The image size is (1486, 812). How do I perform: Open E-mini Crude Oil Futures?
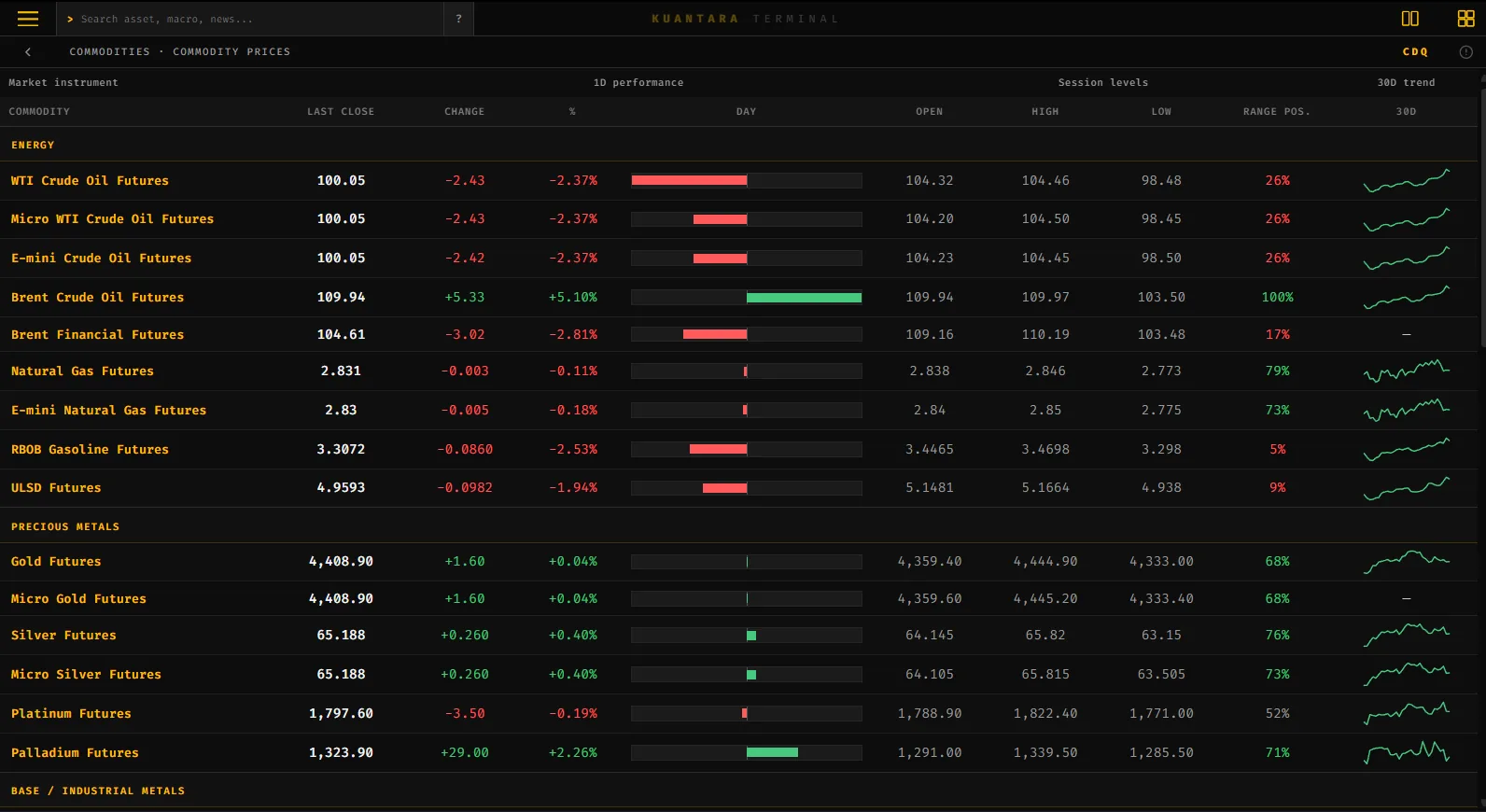coord(101,259)
